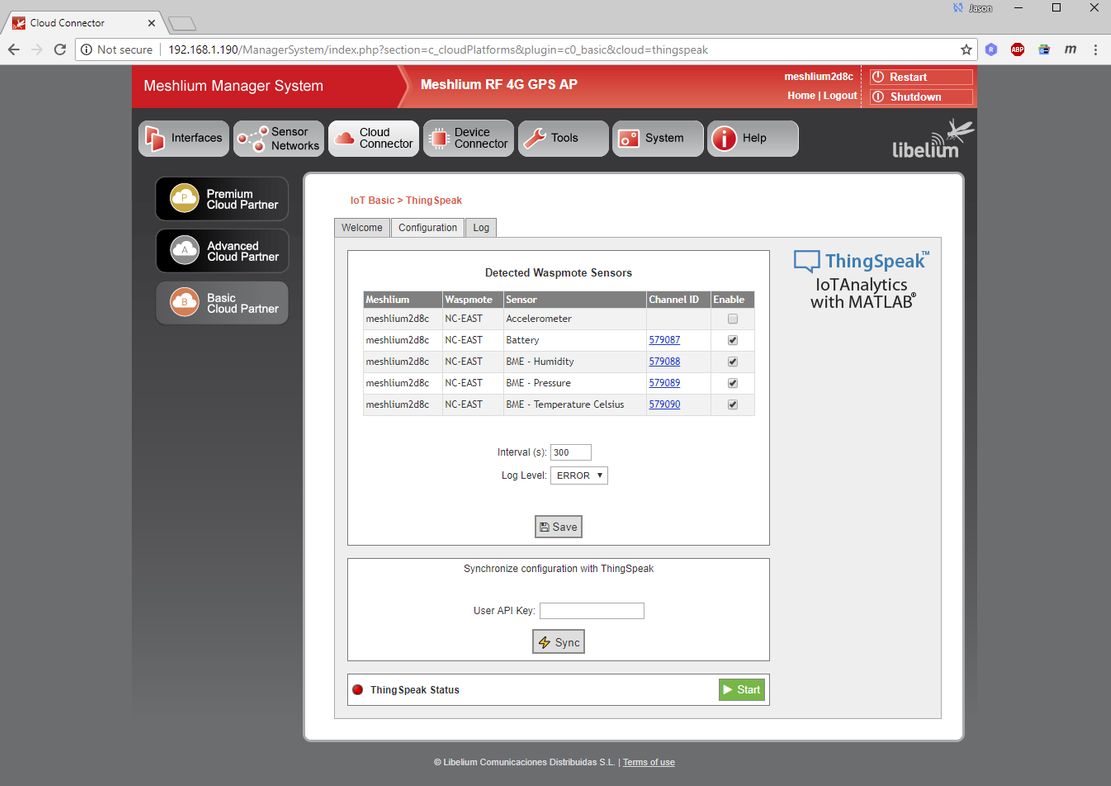This screenshot has width=1111, height=786.
Task: Open channel ID 579090 link
Action: [x=664, y=405]
